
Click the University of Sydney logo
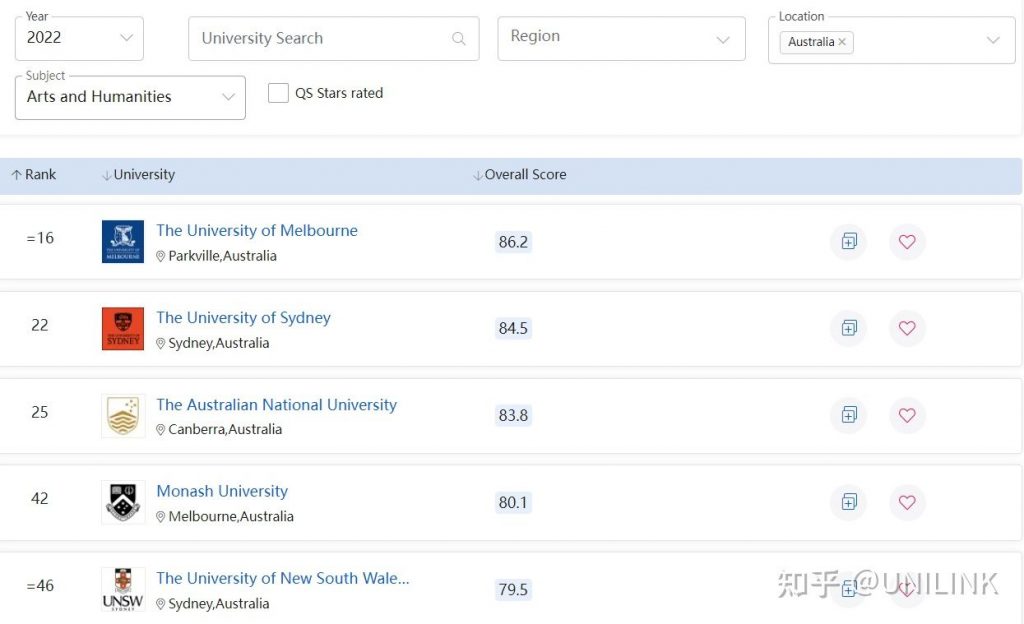[123, 328]
